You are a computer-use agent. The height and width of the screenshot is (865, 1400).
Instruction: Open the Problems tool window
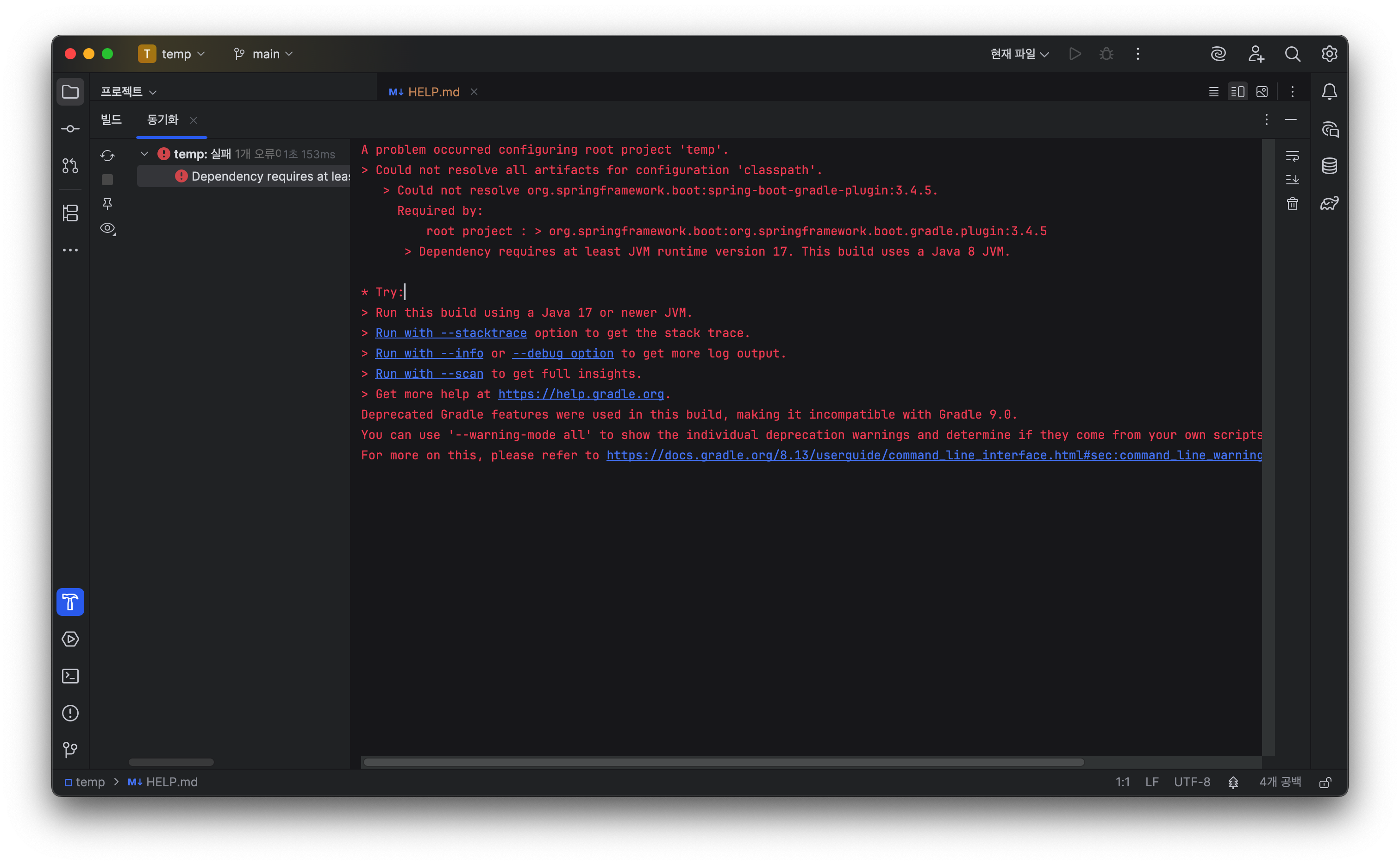pyautogui.click(x=70, y=713)
